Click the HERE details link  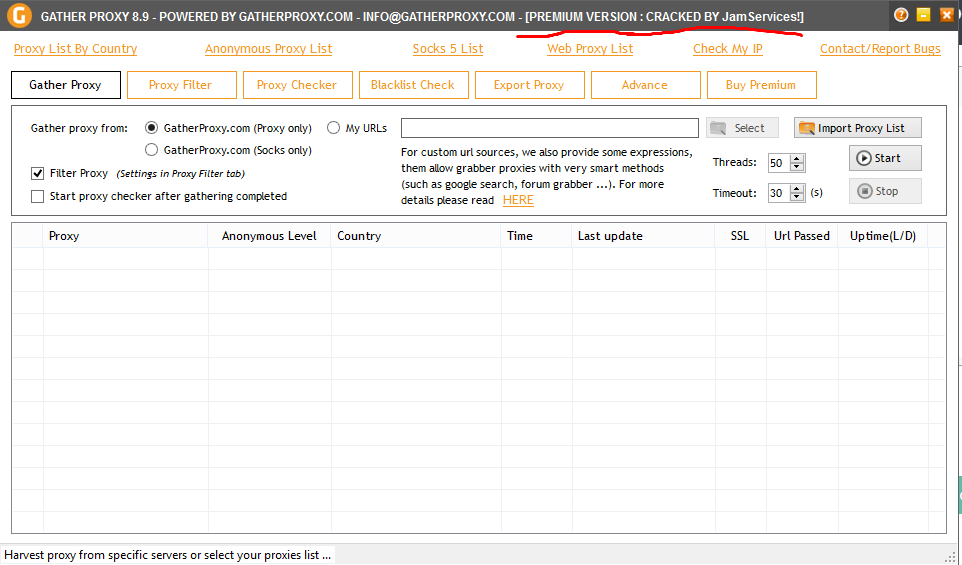coord(518,200)
